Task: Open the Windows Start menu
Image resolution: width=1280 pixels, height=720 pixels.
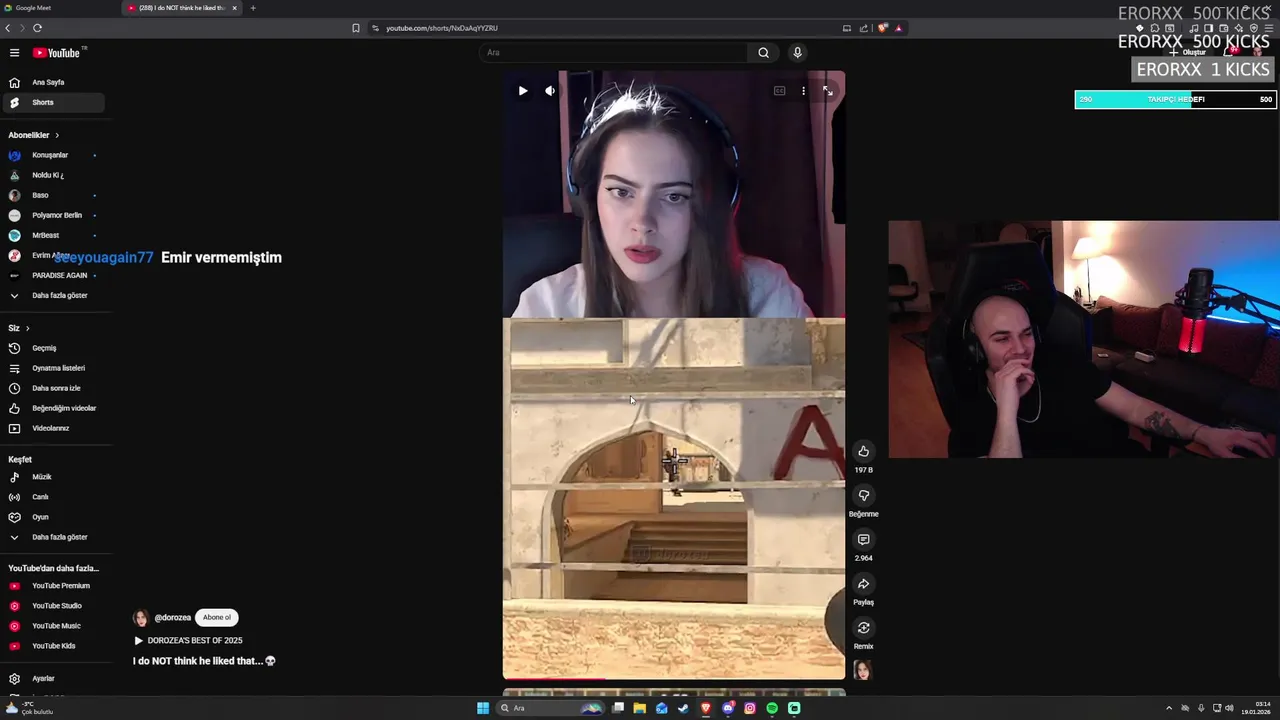Action: (483, 708)
